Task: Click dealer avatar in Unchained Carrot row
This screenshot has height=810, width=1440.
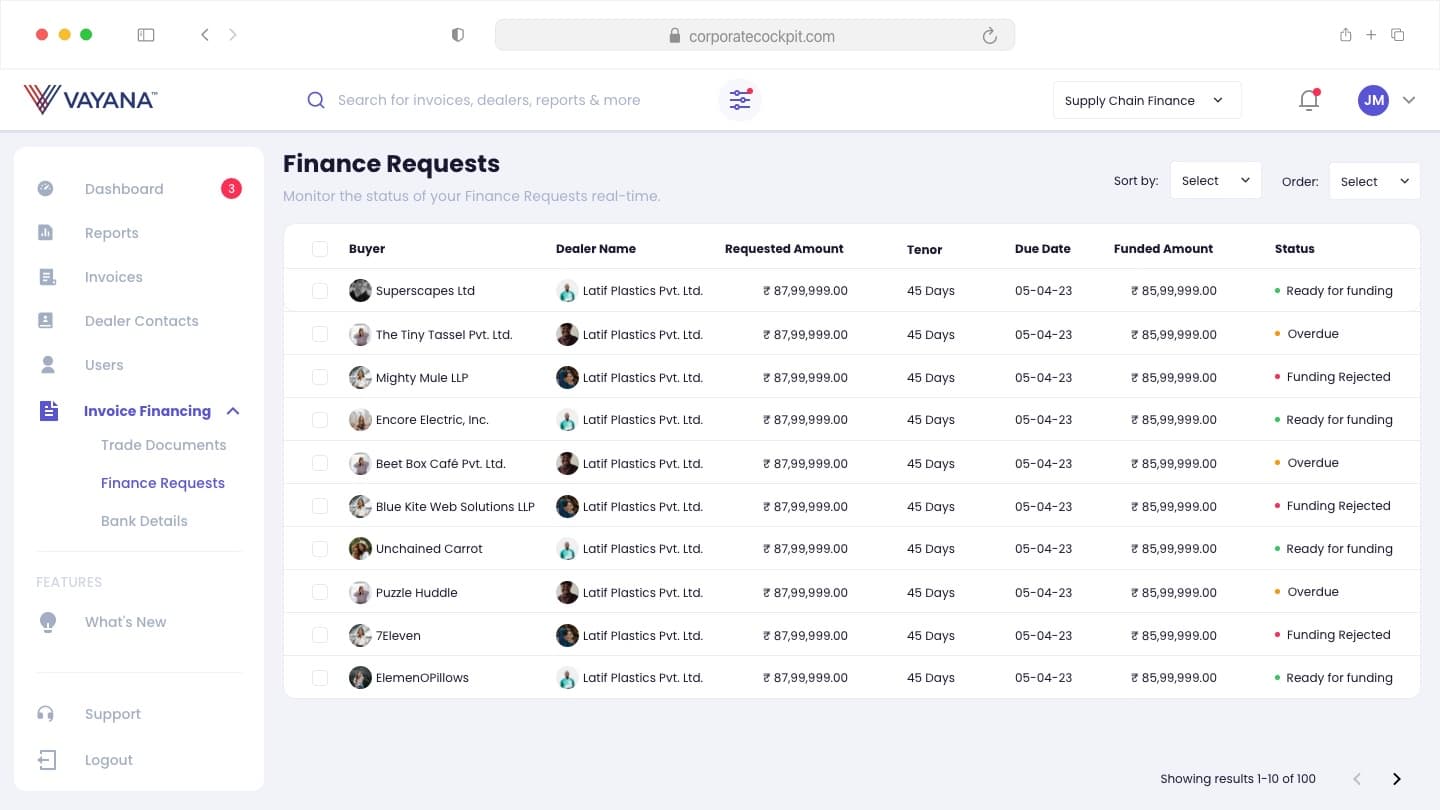Action: 567,549
